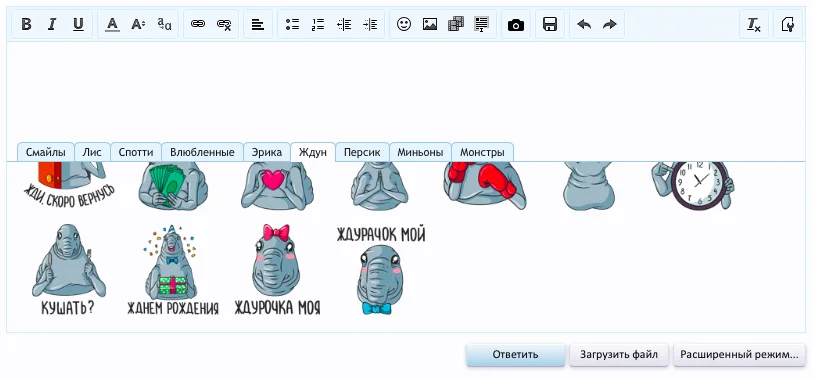
Task: Insert the Zhdun holding money sticker
Action: 173,186
